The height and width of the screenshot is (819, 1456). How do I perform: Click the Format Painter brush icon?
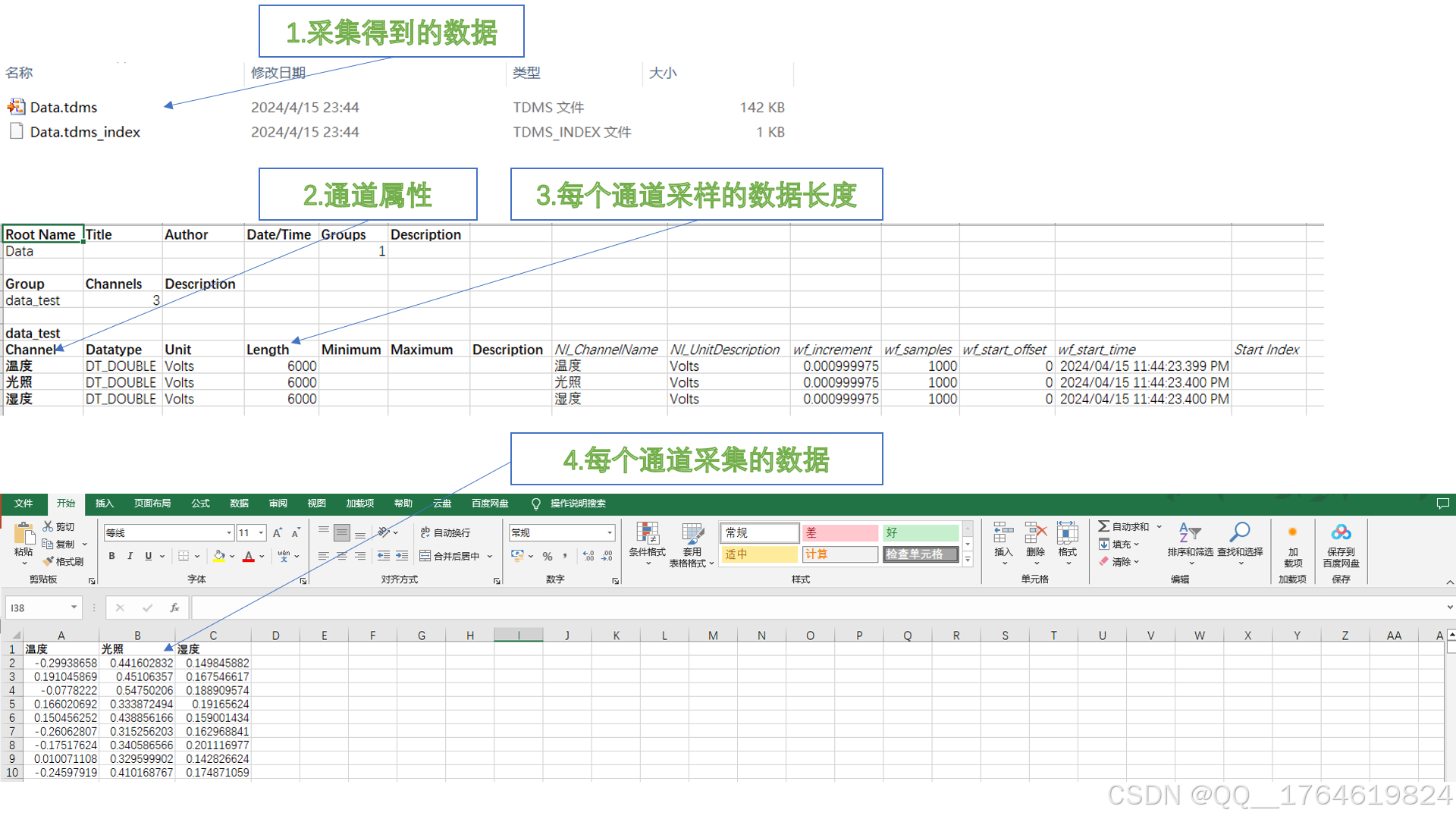pos(49,562)
